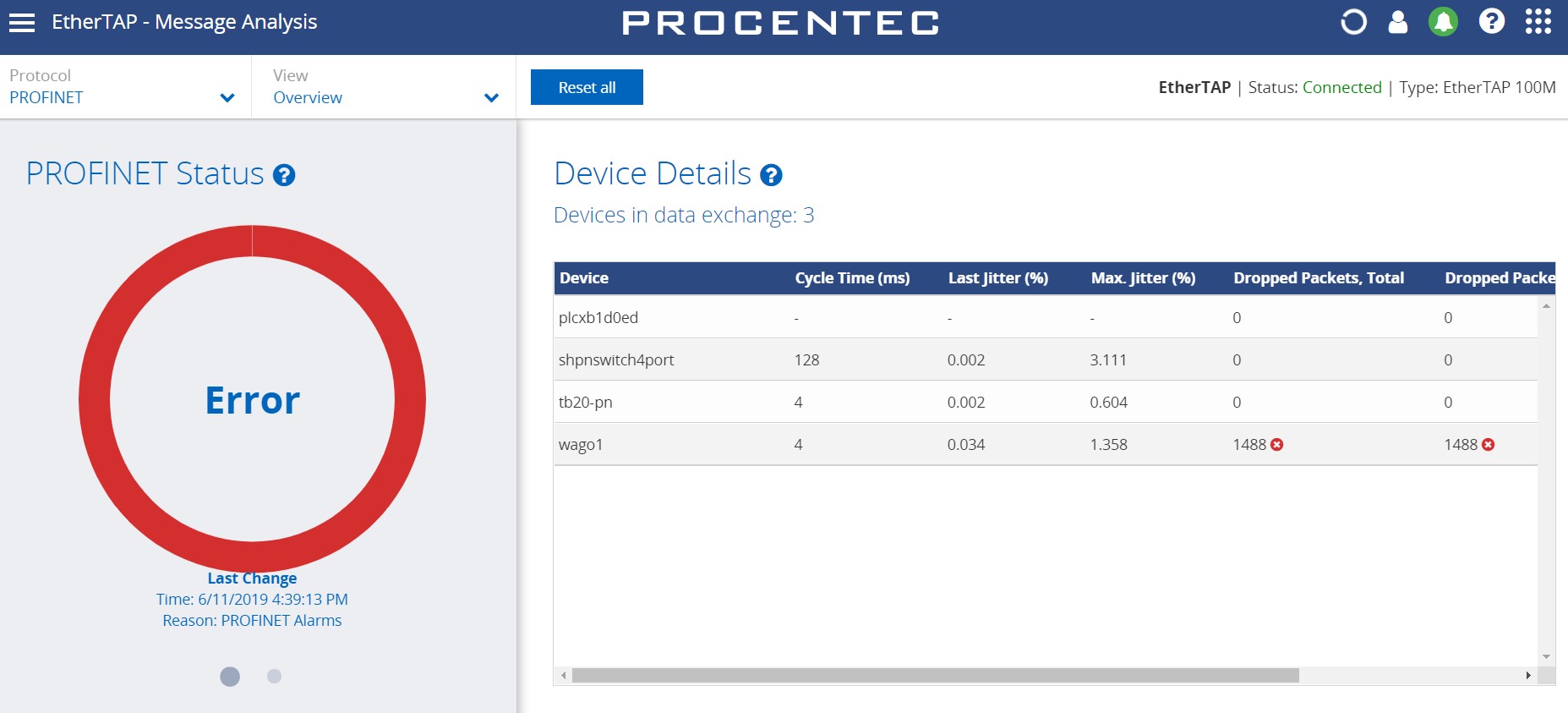Switch to second carousel dot indicator
The width and height of the screenshot is (1568, 713).
click(274, 676)
